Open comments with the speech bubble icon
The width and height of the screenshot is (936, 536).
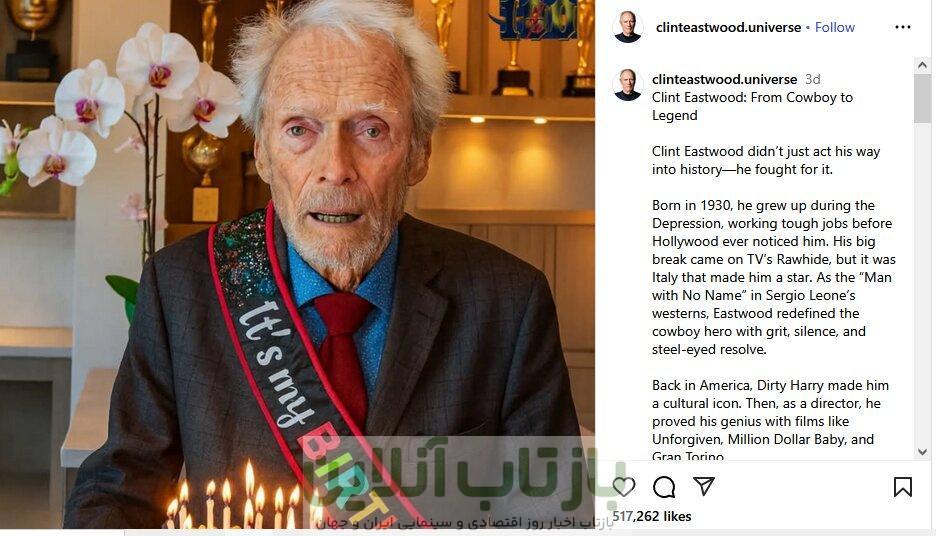click(x=664, y=487)
